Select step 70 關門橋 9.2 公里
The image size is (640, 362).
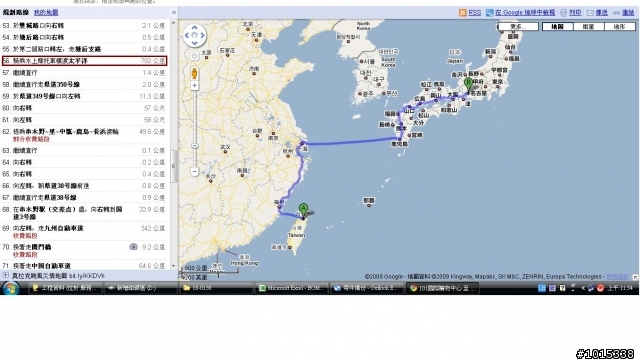[84, 250]
